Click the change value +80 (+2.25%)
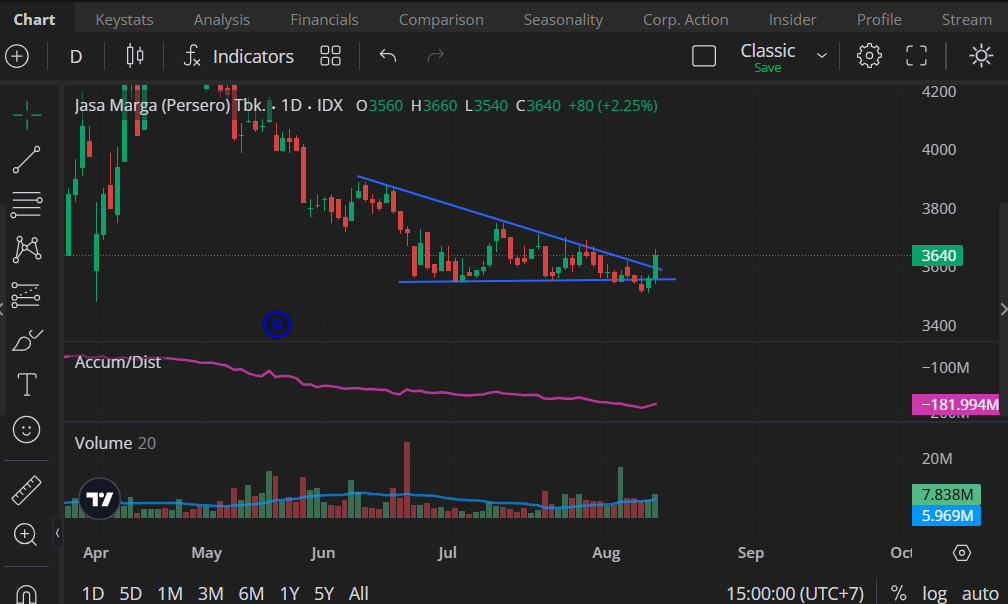The height and width of the screenshot is (604, 1008). coord(613,105)
